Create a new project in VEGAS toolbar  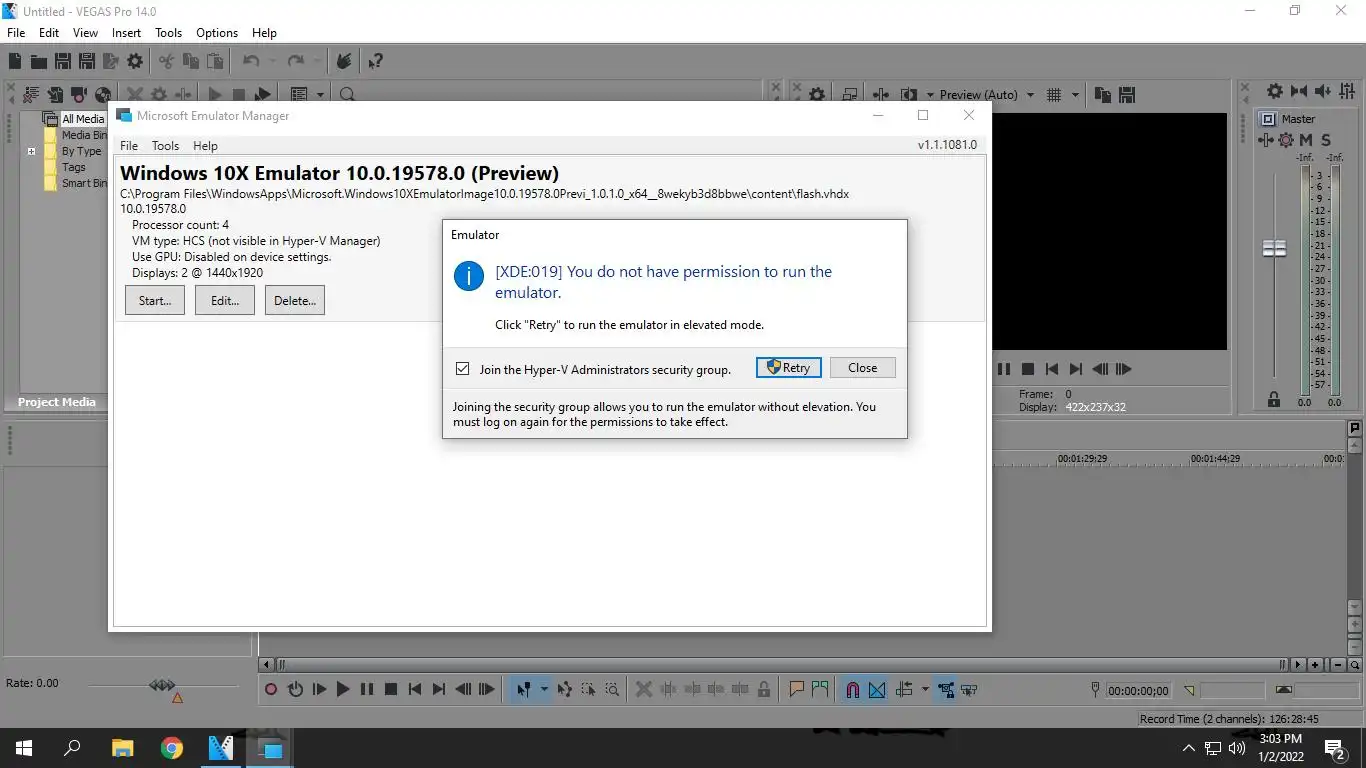tap(15, 62)
